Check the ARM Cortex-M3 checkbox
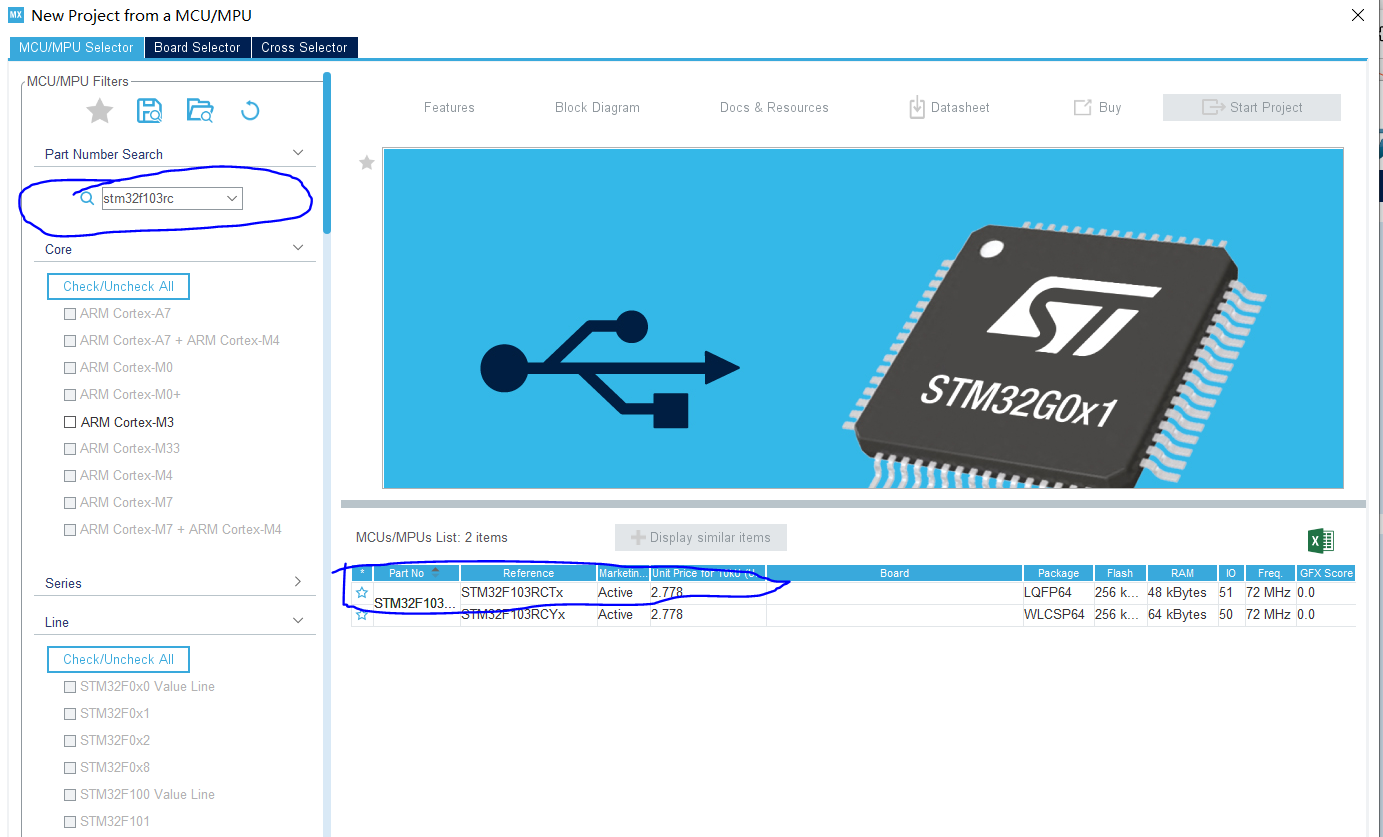 [70, 422]
